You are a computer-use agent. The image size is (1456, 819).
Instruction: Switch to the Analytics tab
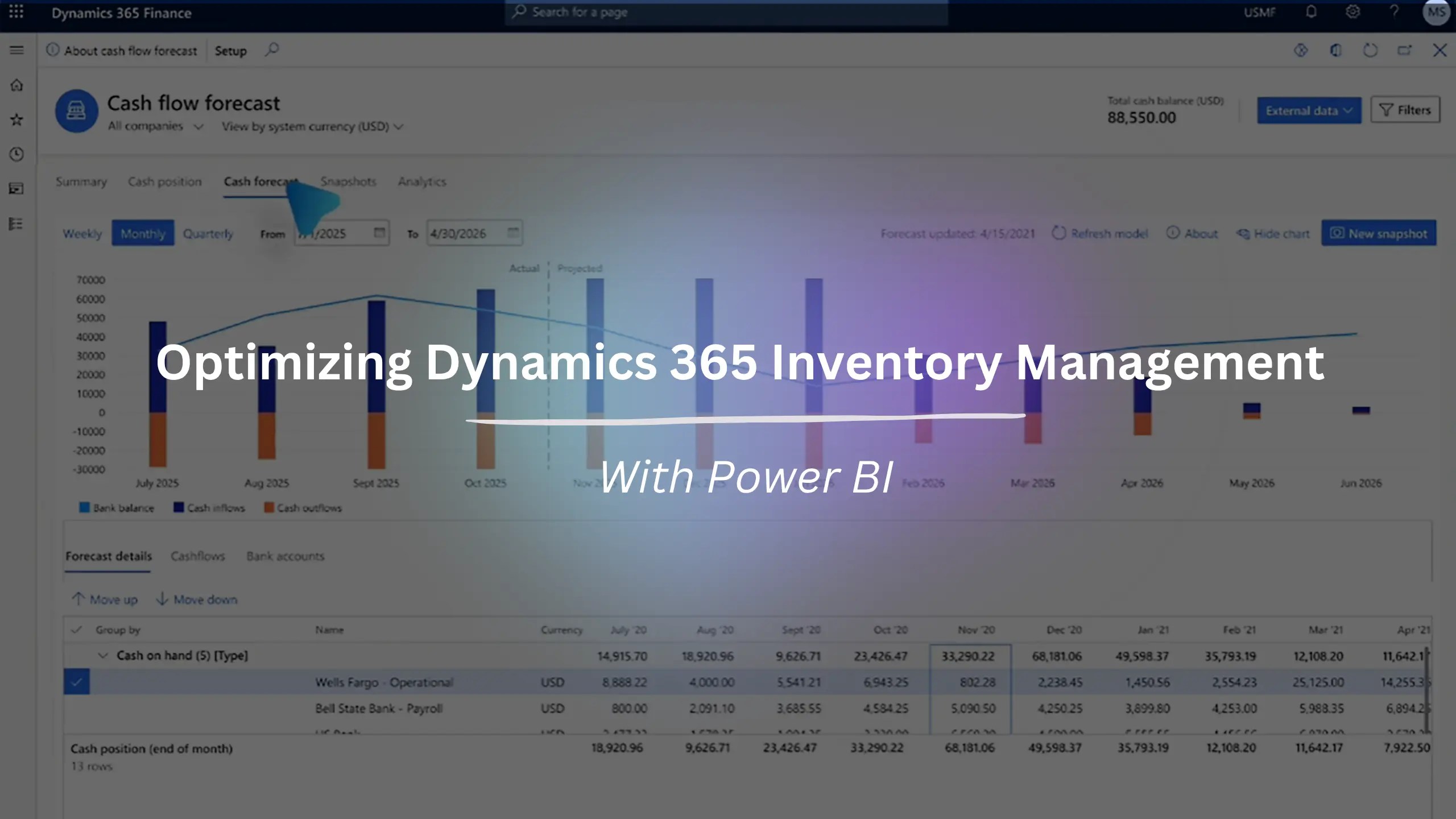coord(422,181)
